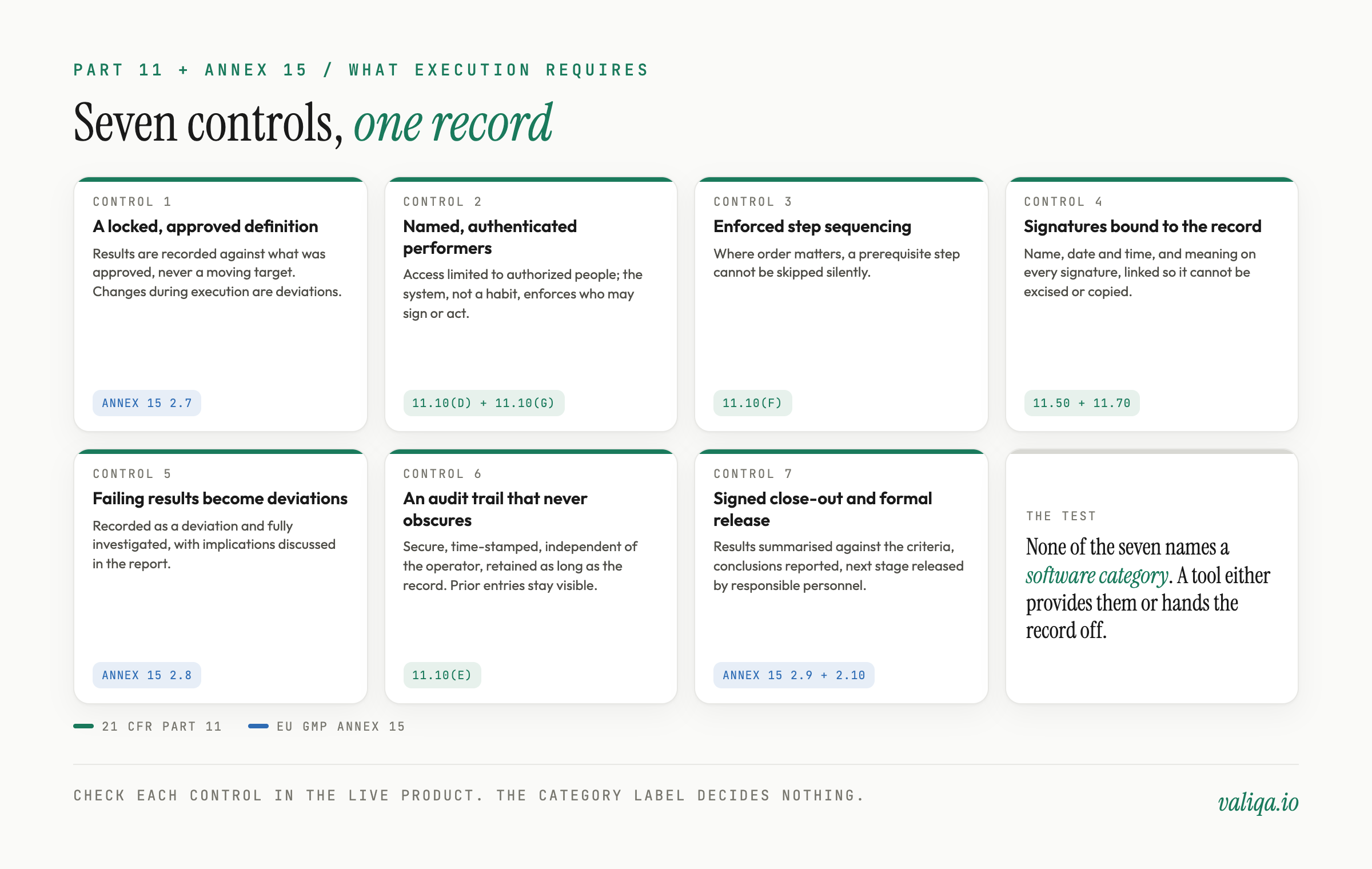
Task: Click heading 'An audit trail that never obscures'
Action: click(x=495, y=509)
